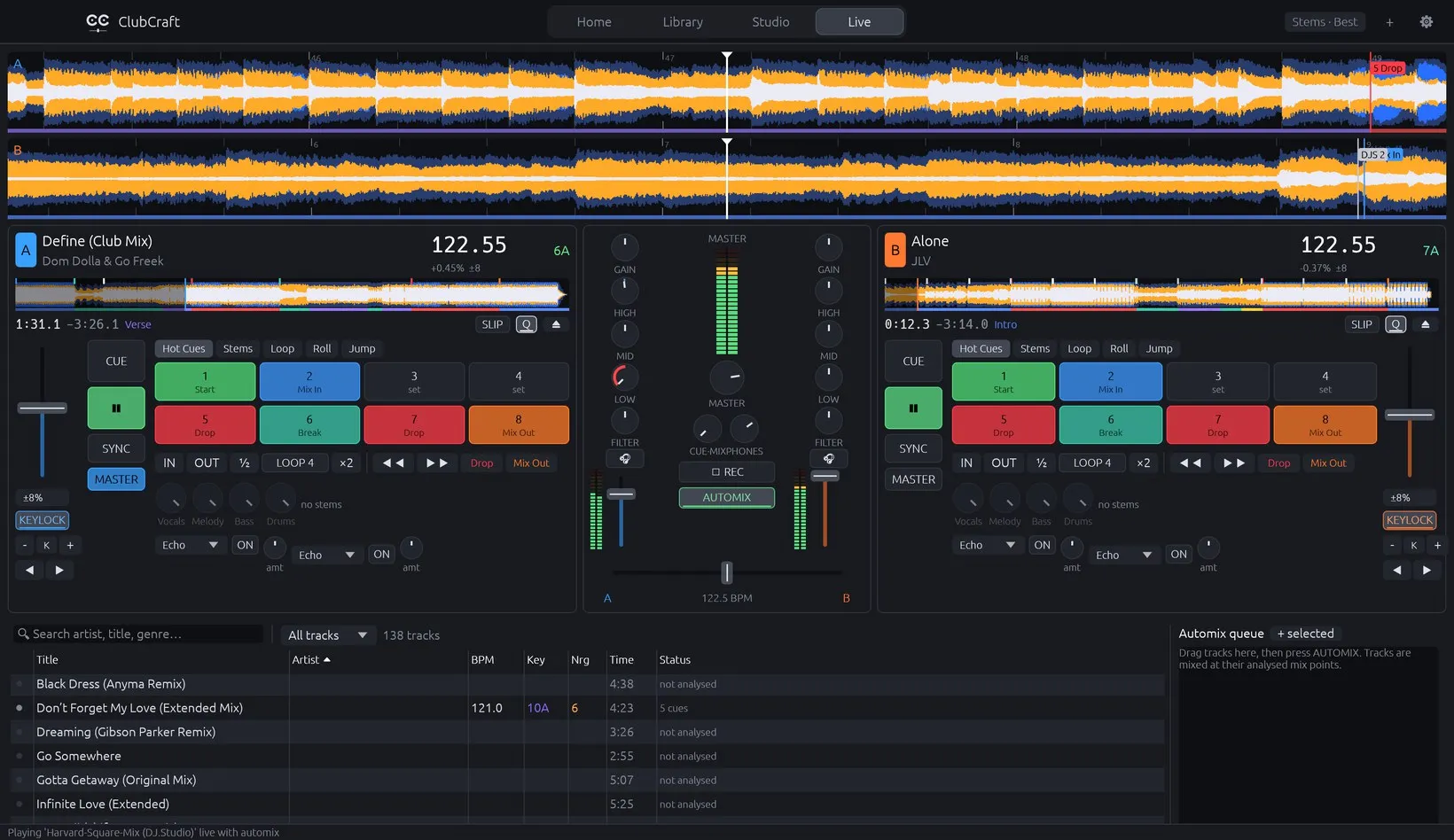
Task: Pause Deck A with the green button
Action: tap(116, 408)
